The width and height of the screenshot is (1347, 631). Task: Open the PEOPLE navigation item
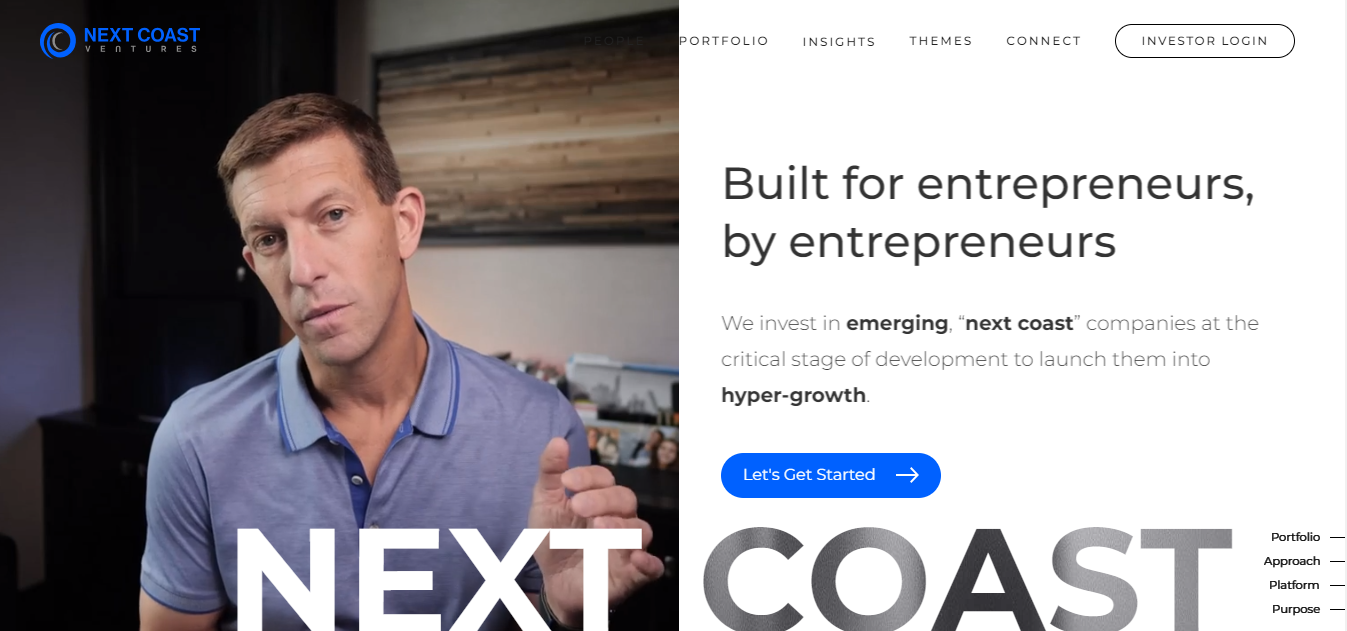point(615,41)
